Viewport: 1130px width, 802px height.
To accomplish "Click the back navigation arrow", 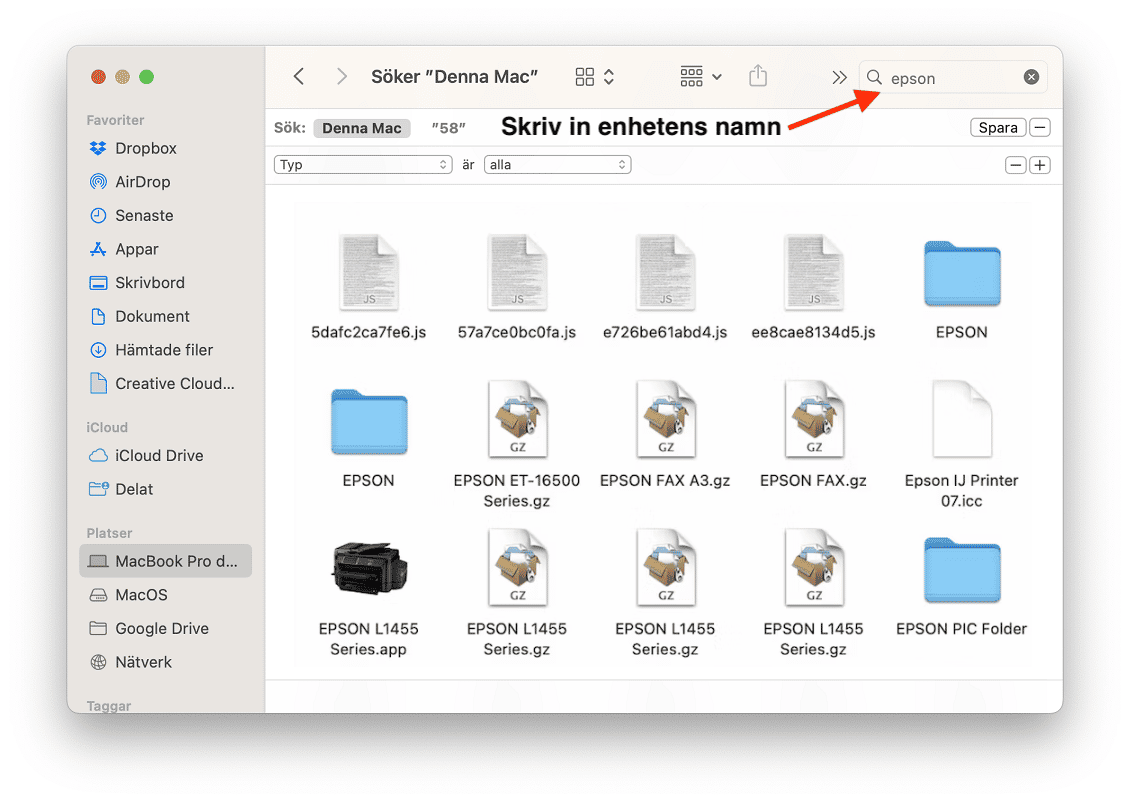I will (298, 77).
